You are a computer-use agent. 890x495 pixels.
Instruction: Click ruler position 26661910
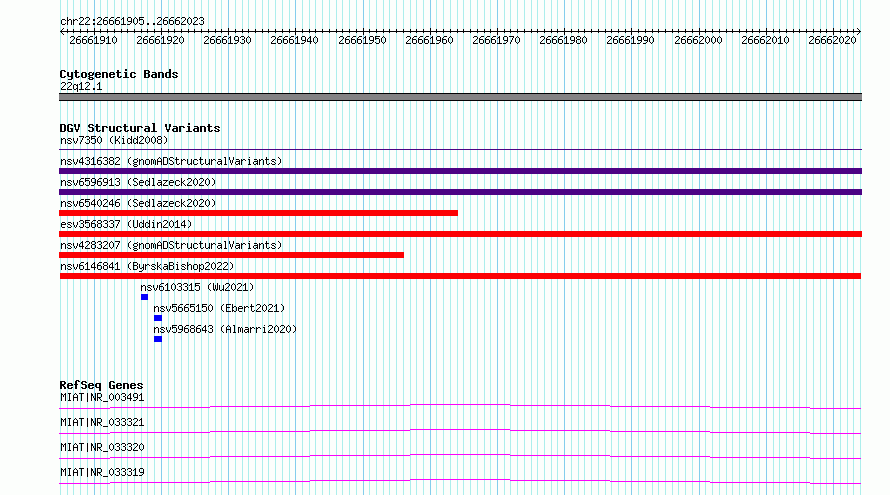tap(93, 40)
